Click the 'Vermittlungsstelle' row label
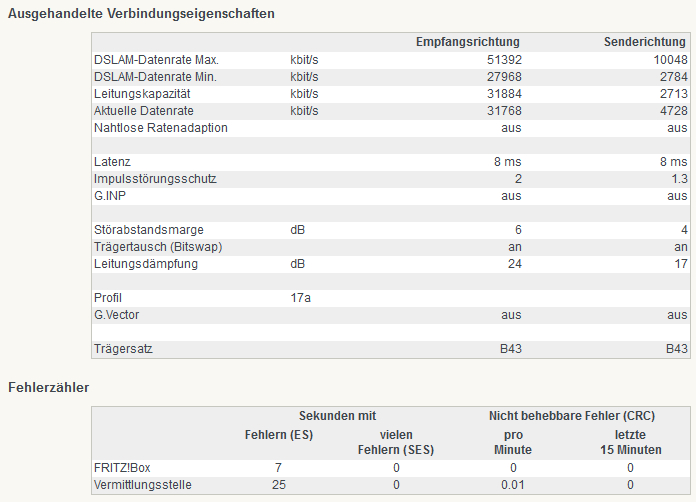Viewport: 696px width, 502px height. (x=142, y=485)
